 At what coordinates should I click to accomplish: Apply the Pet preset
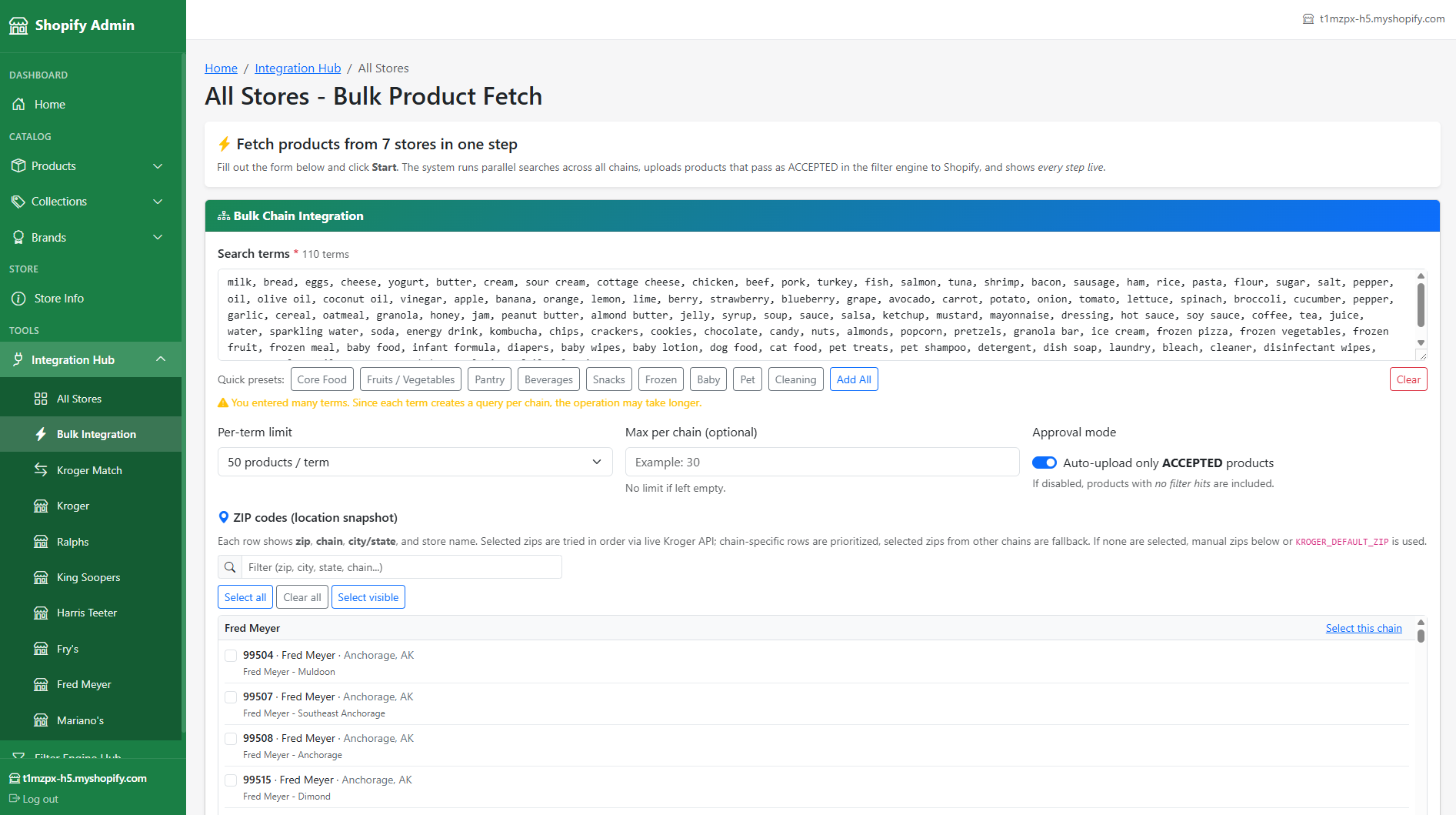tap(748, 379)
